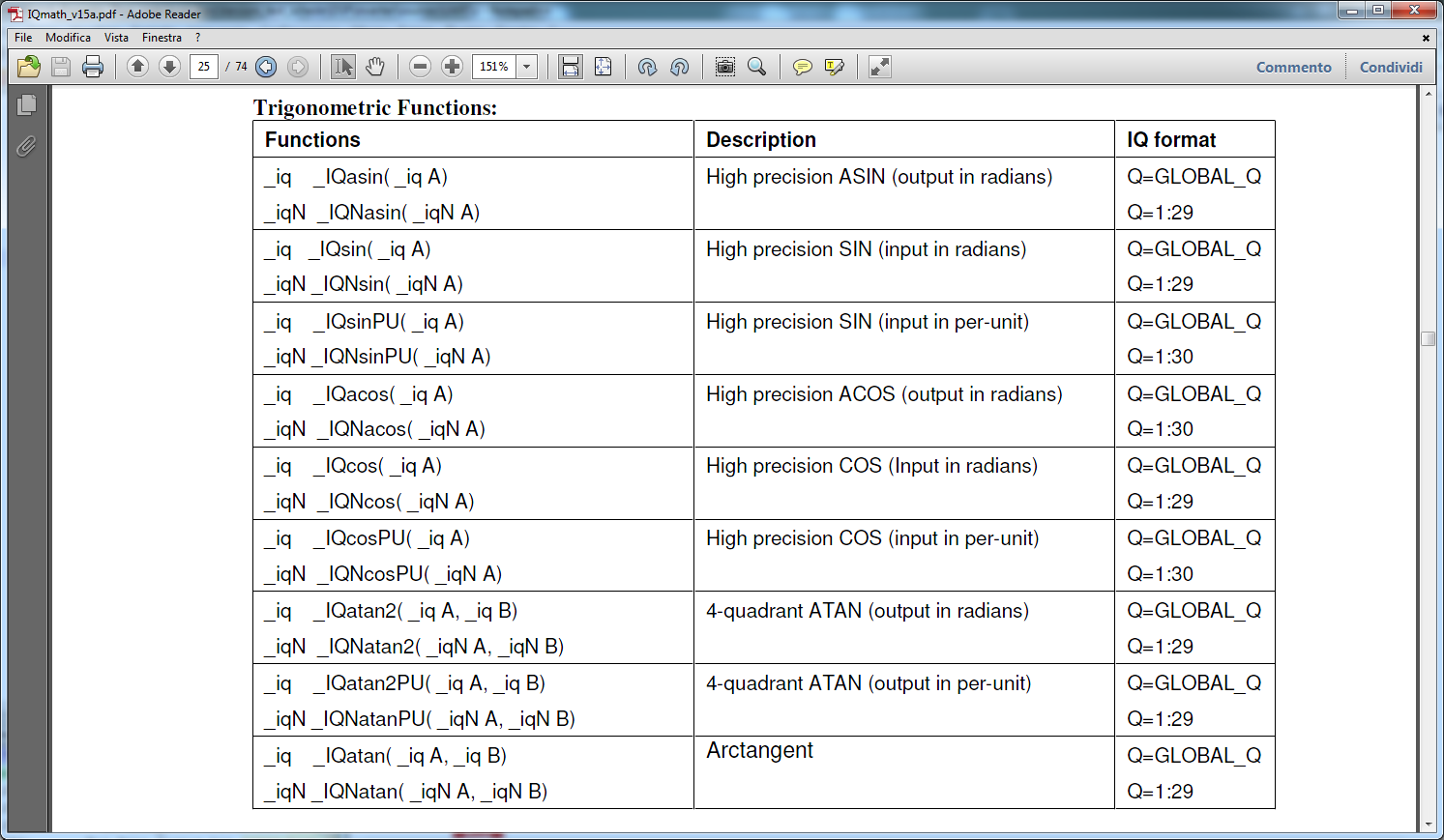Click '_IQNacos( _iqN A)' function text

coord(400,429)
